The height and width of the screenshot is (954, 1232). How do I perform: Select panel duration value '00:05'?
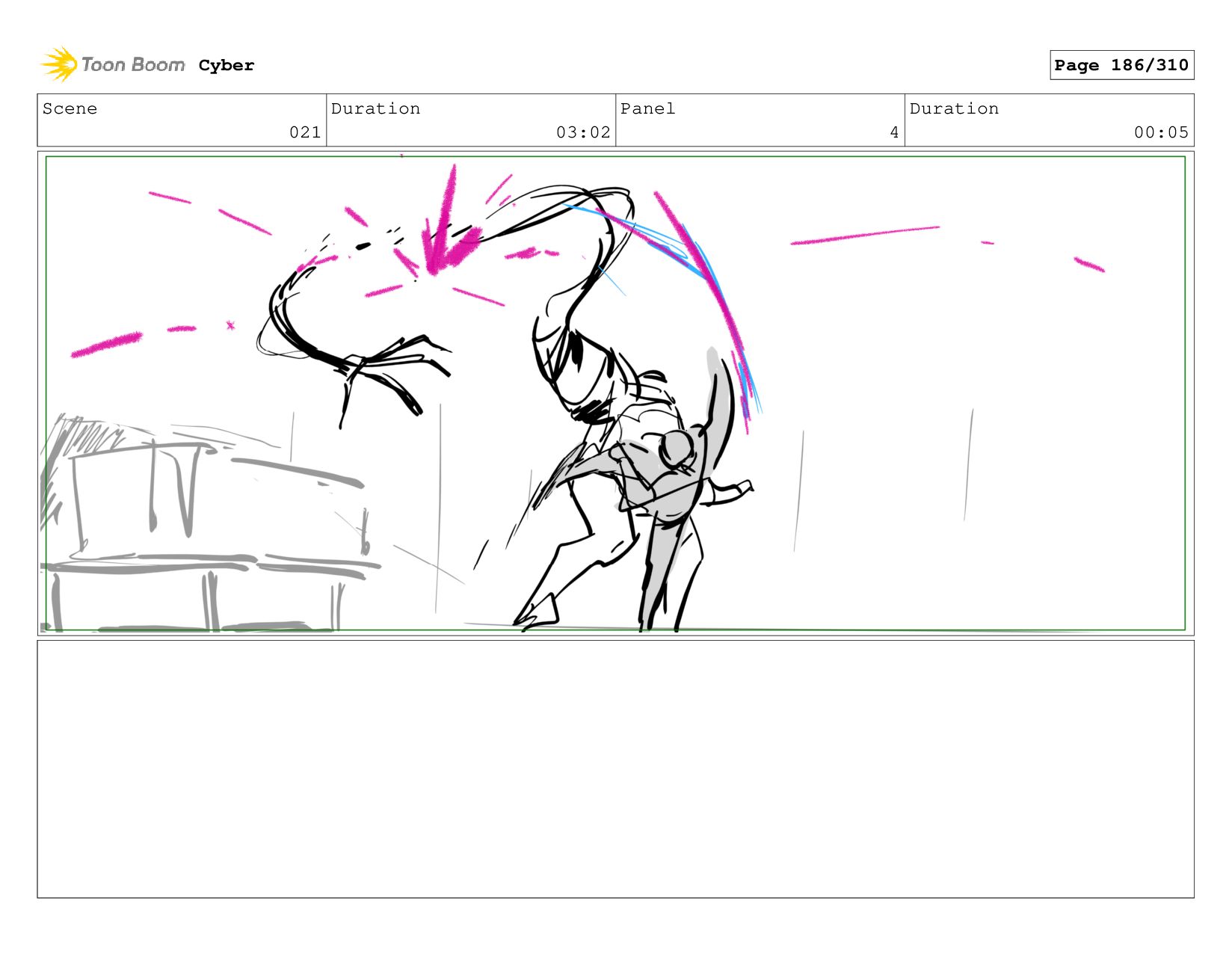pos(1161,132)
